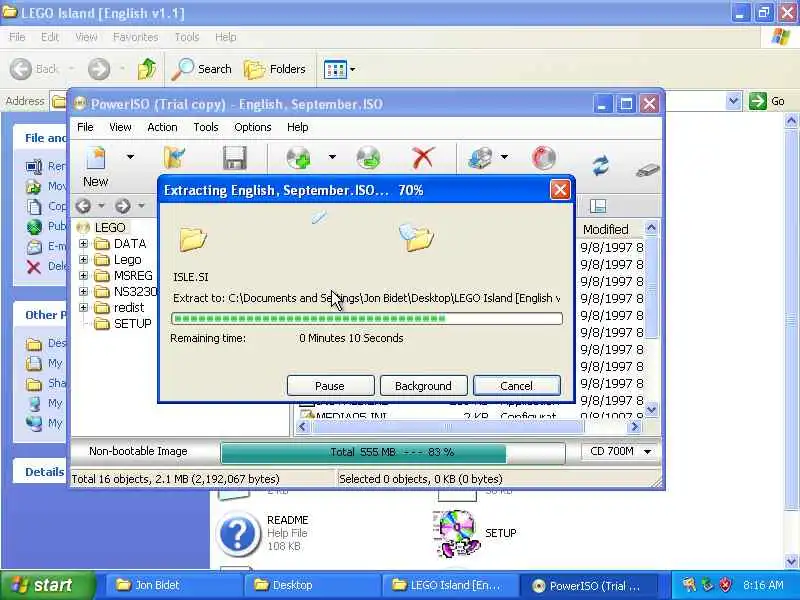Open the Action menu in PowerISO
The image size is (800, 600).
click(162, 127)
